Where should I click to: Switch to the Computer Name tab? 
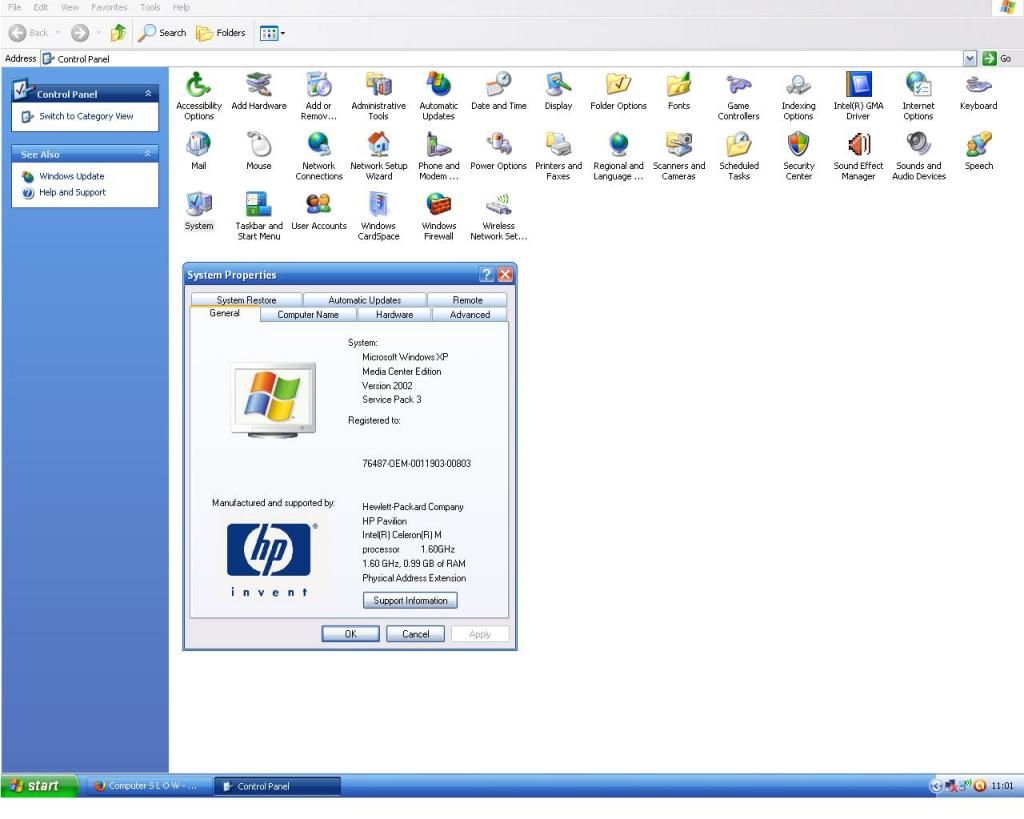pos(307,314)
